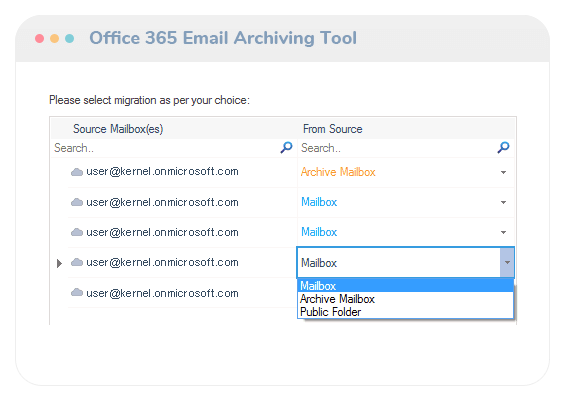
Task: Collapse the open combo box via its highlighted arrow
Action: click(x=507, y=263)
